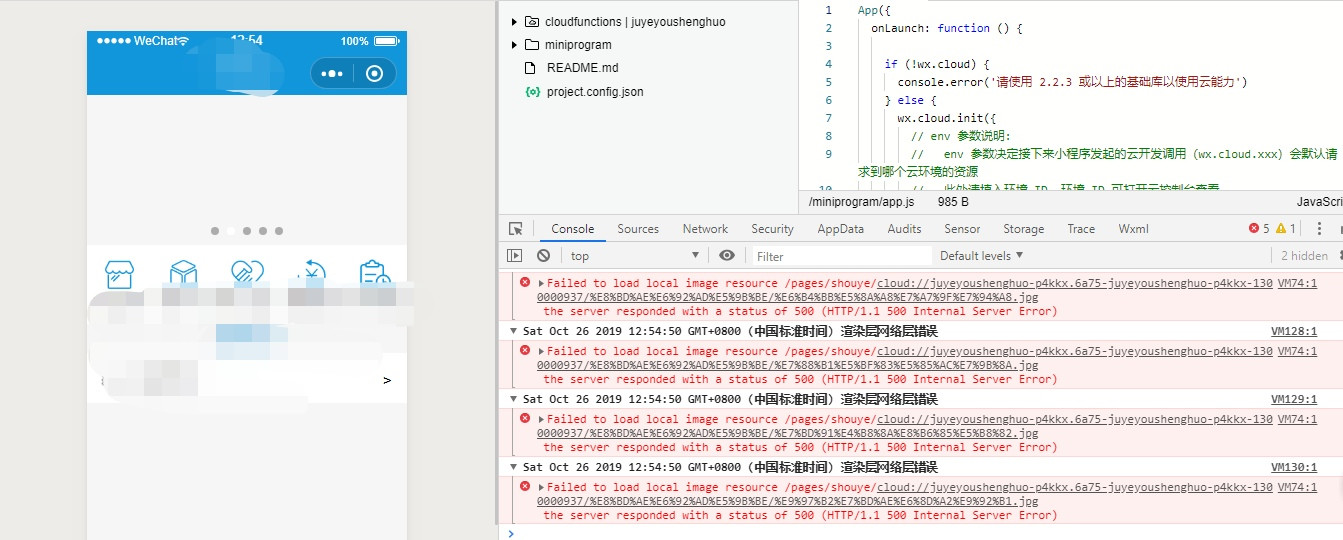
Task: Click the wx.cloud.init({ code line
Action: pos(947,118)
